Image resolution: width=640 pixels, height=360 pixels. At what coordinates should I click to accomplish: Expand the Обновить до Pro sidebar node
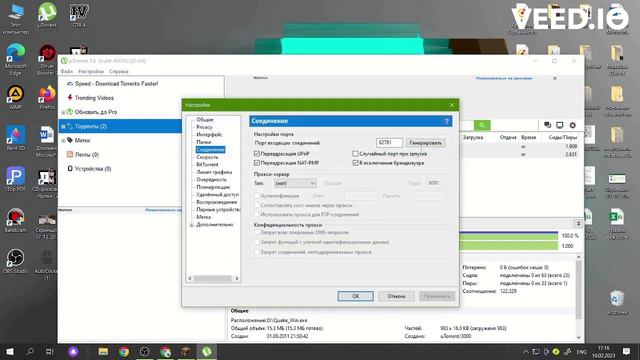(63, 112)
